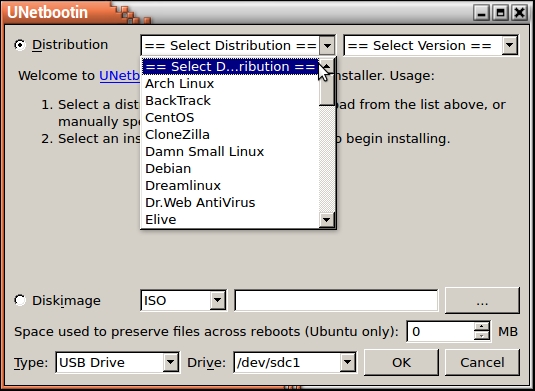Choose Arch Linux from the list
This screenshot has width=535, height=391.
click(x=230, y=84)
